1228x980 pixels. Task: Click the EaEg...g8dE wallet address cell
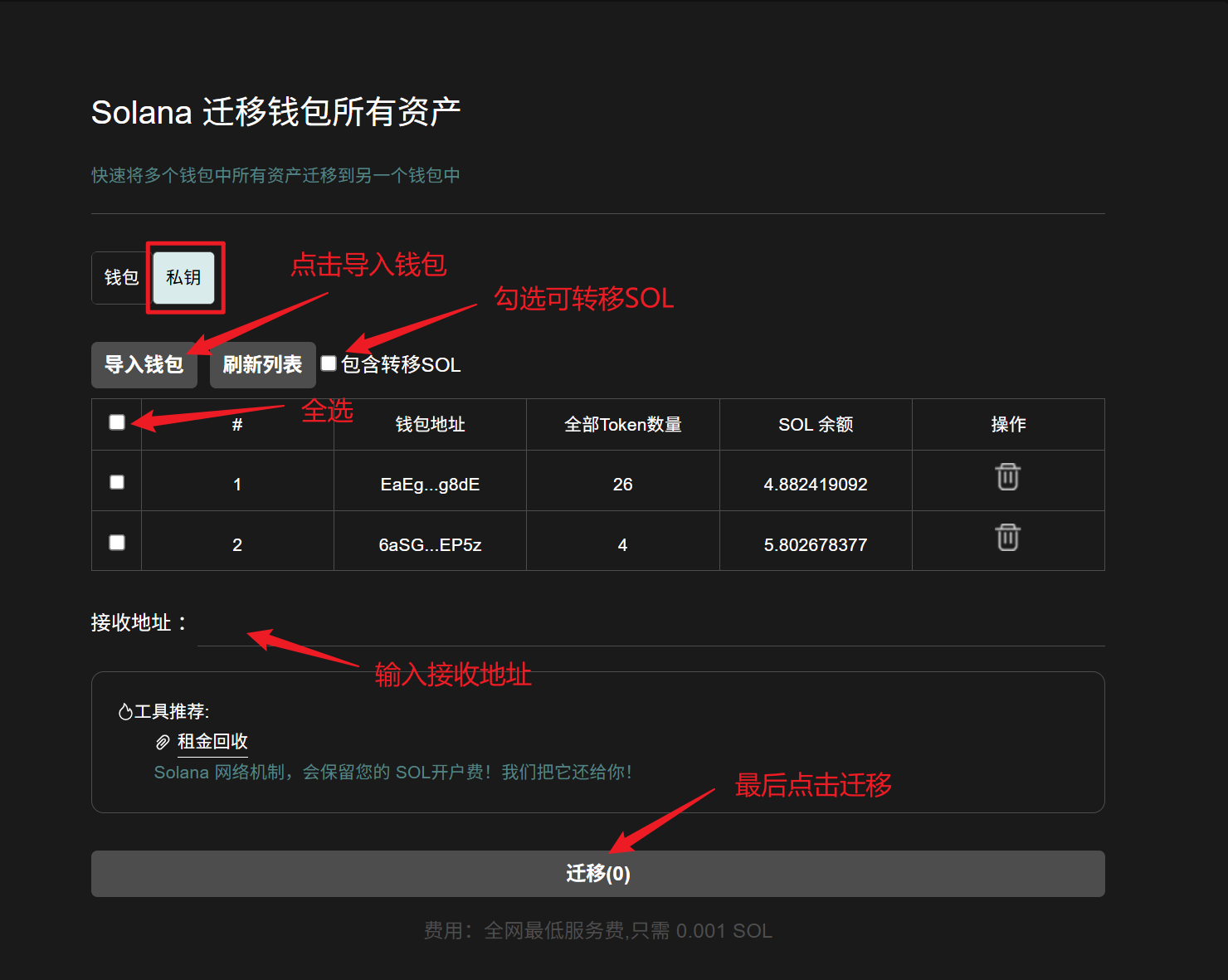[x=430, y=485]
